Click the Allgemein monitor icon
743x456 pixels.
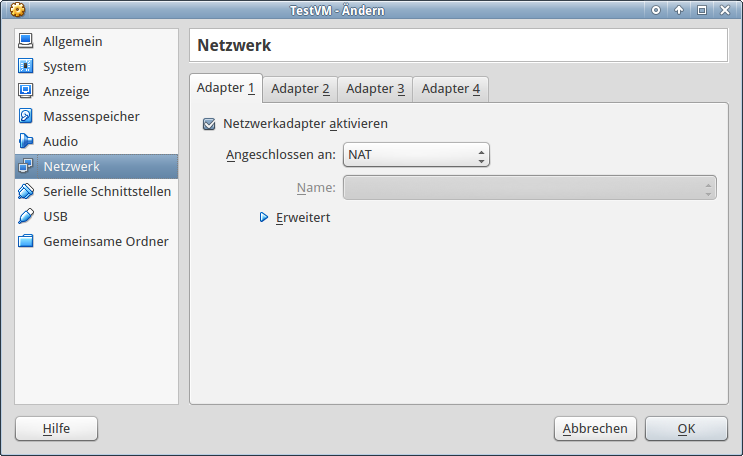pos(26,42)
